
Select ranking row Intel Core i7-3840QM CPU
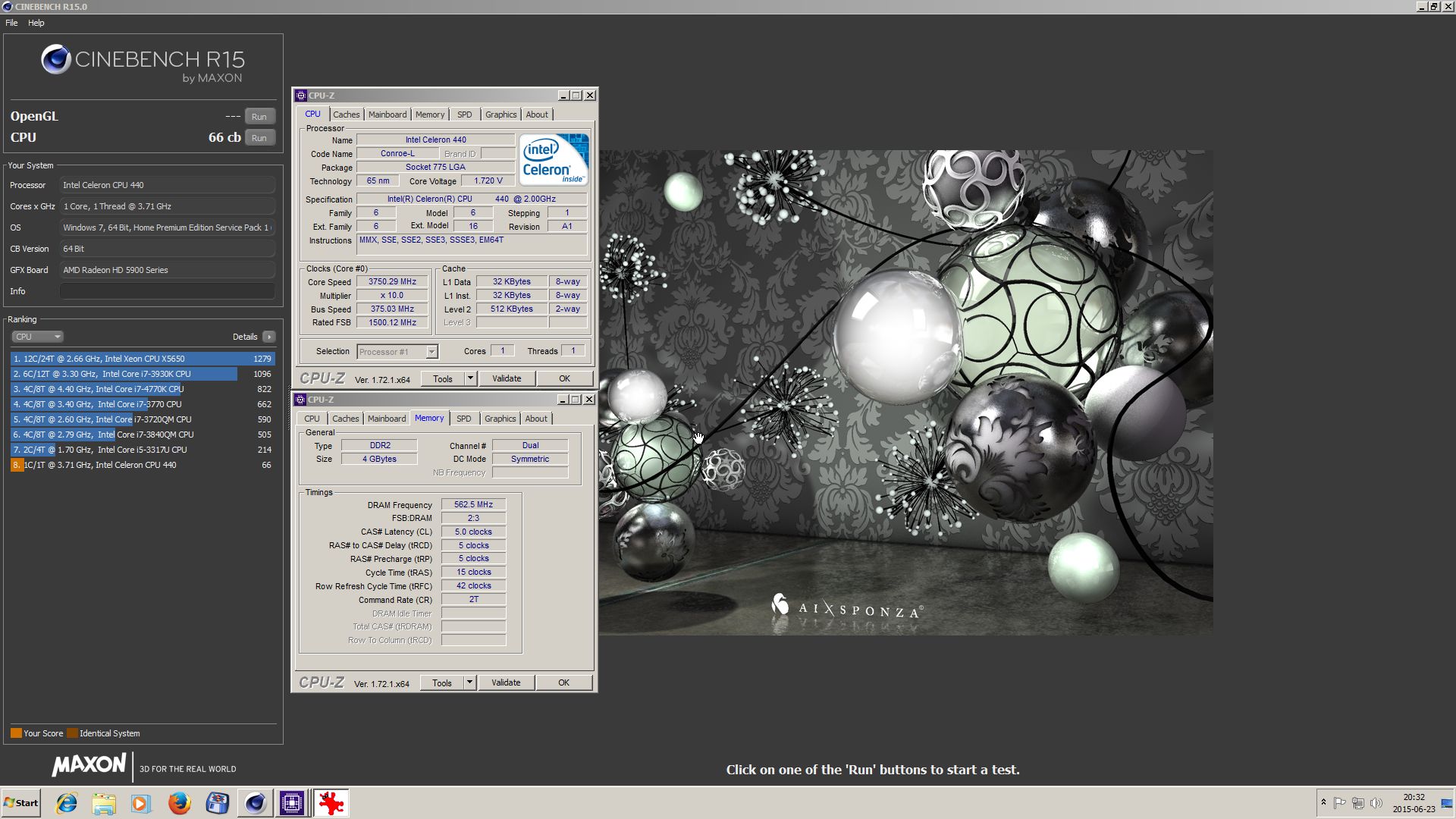(143, 435)
